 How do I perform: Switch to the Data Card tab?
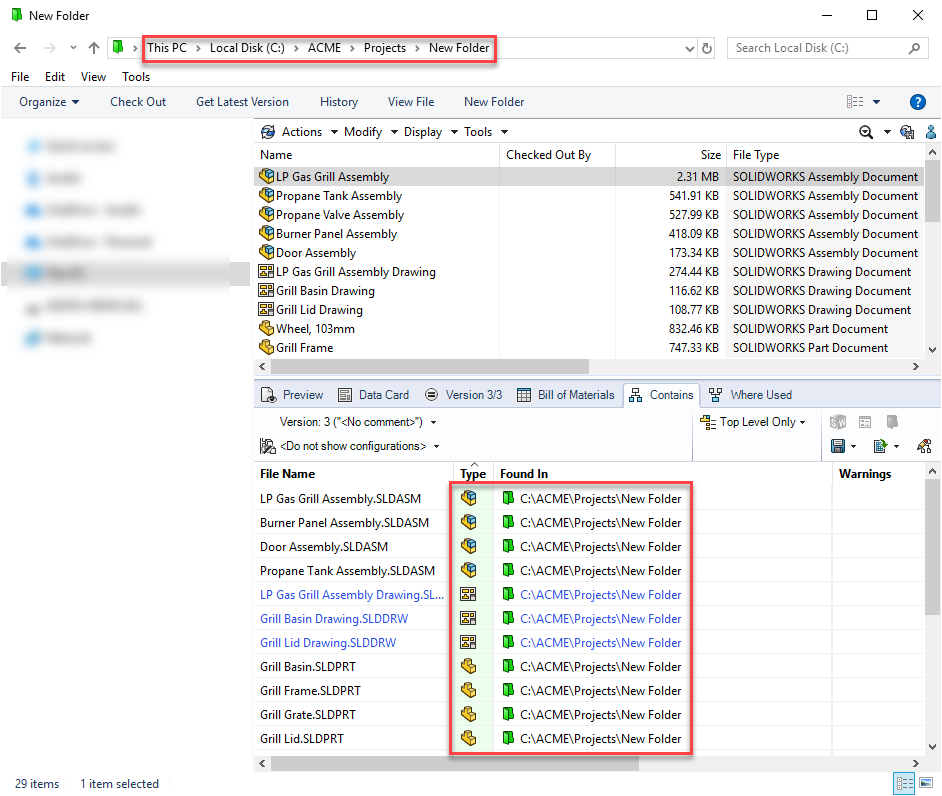tap(374, 395)
